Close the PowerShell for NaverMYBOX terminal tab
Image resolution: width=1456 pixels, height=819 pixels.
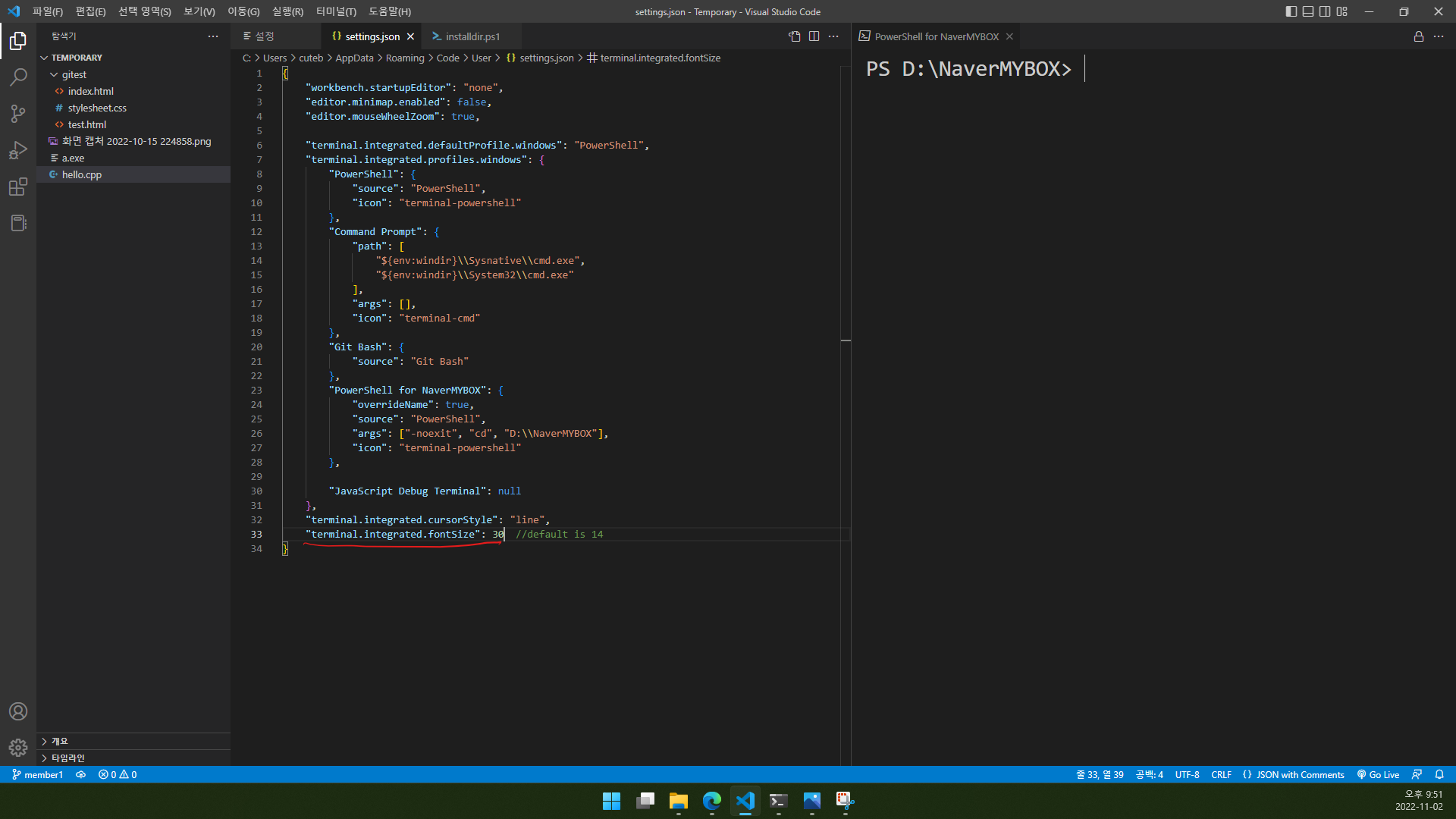[1009, 36]
